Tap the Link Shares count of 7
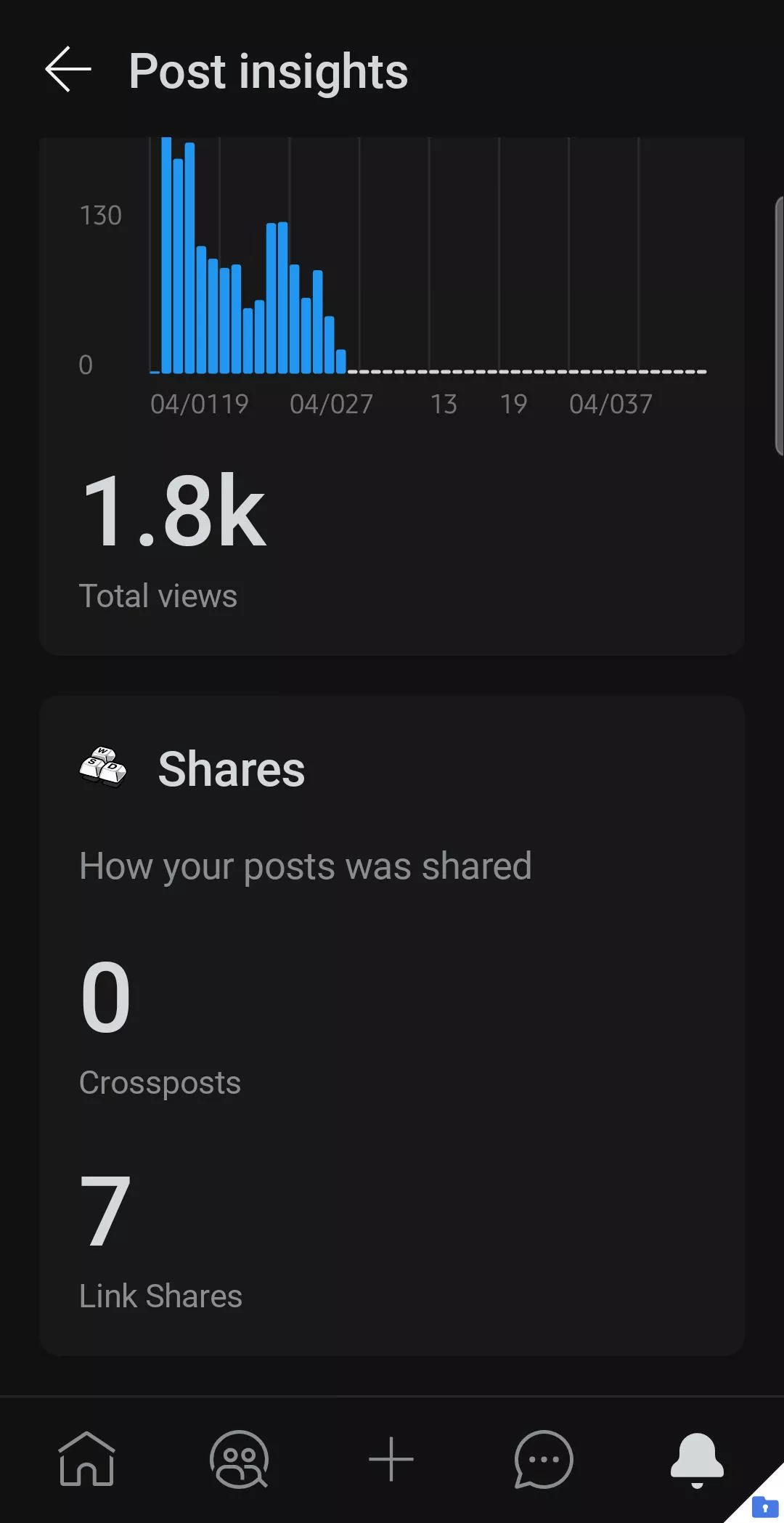784x1523 pixels. click(x=106, y=1211)
